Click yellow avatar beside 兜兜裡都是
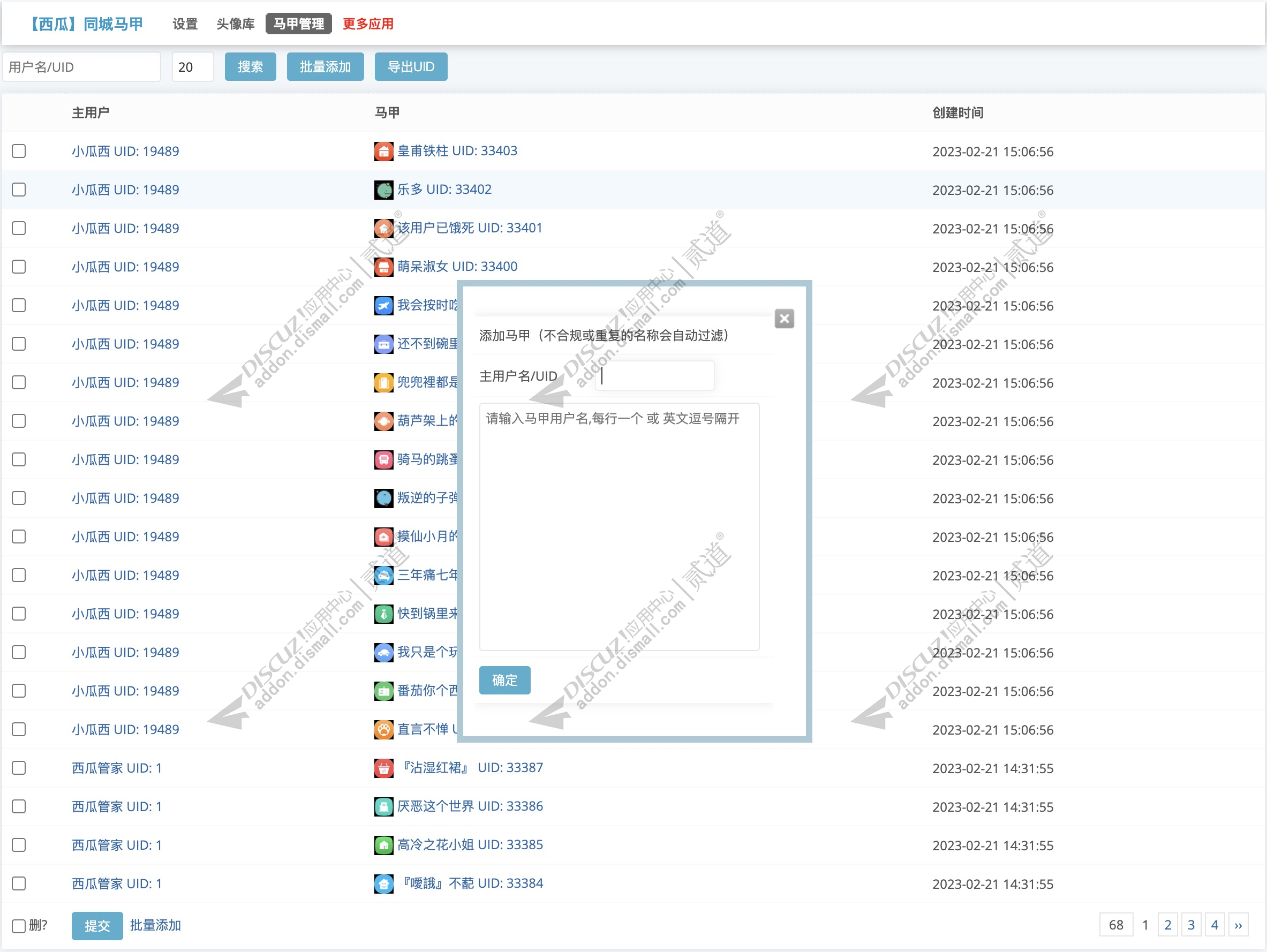 (x=384, y=382)
